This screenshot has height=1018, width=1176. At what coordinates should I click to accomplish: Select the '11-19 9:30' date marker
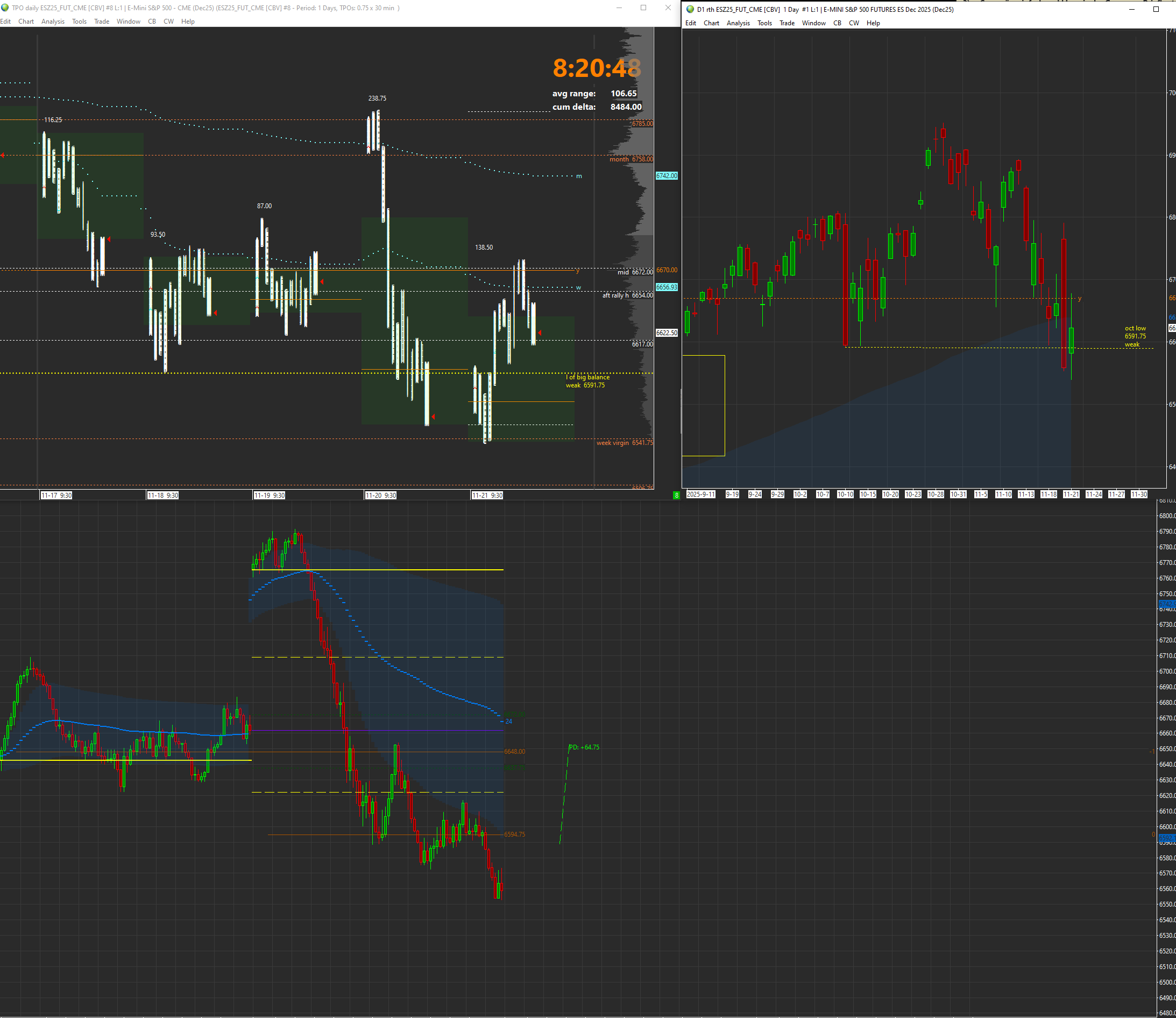tap(269, 496)
